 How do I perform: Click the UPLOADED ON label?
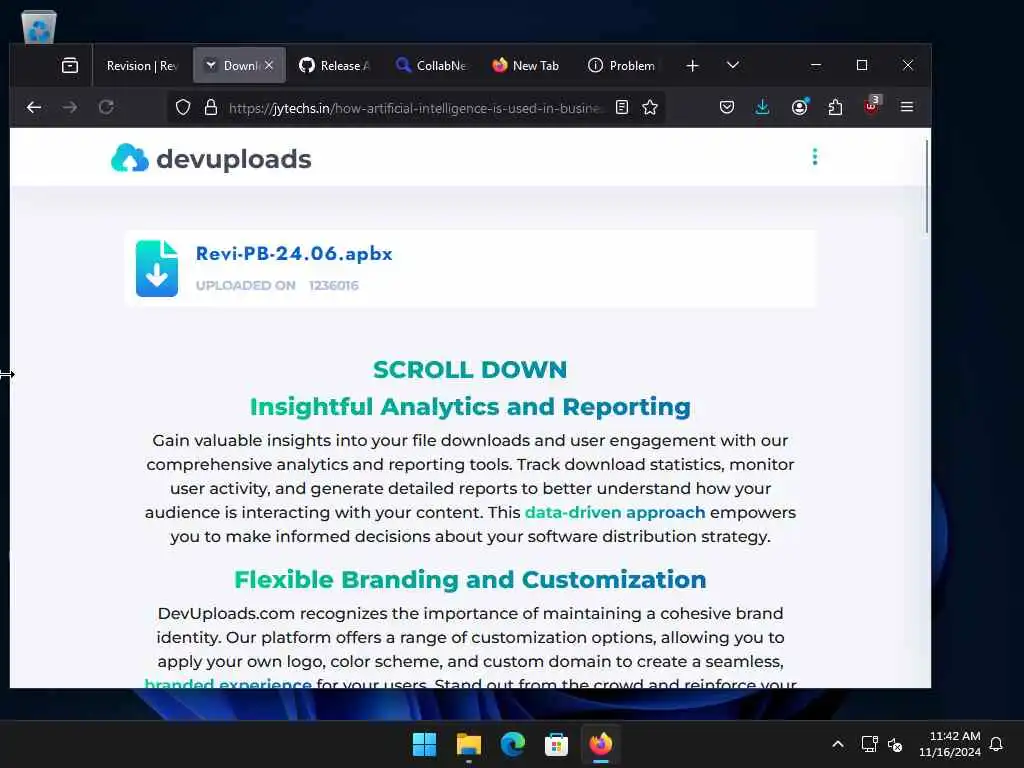pos(246,285)
